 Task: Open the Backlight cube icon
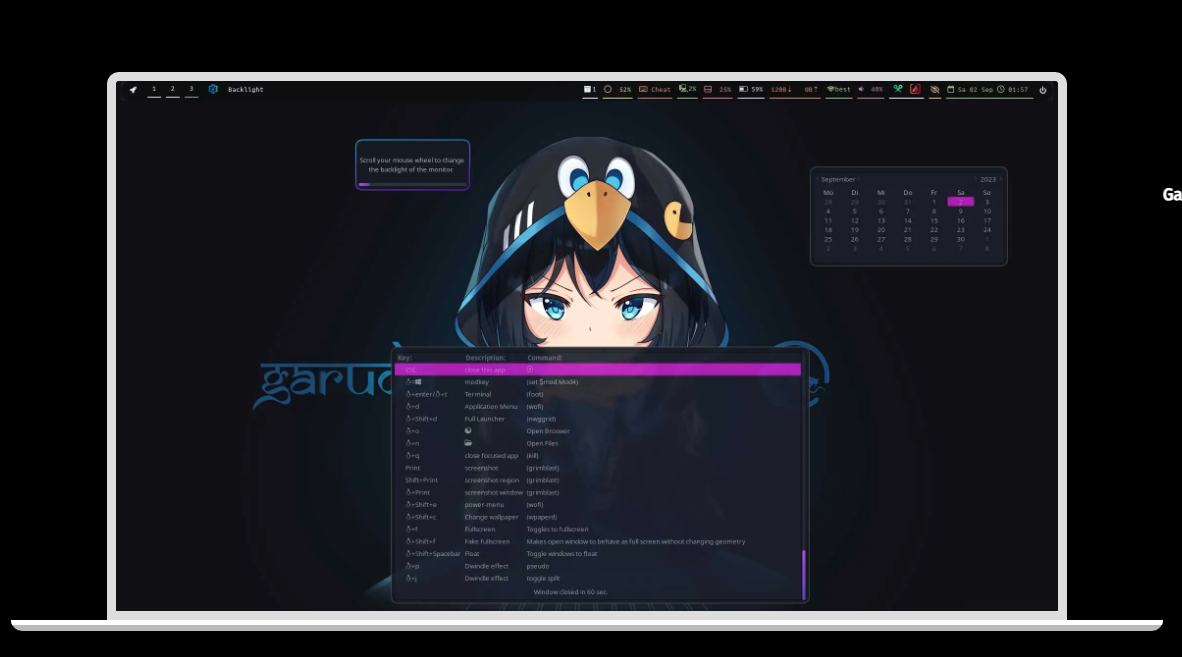tap(213, 89)
